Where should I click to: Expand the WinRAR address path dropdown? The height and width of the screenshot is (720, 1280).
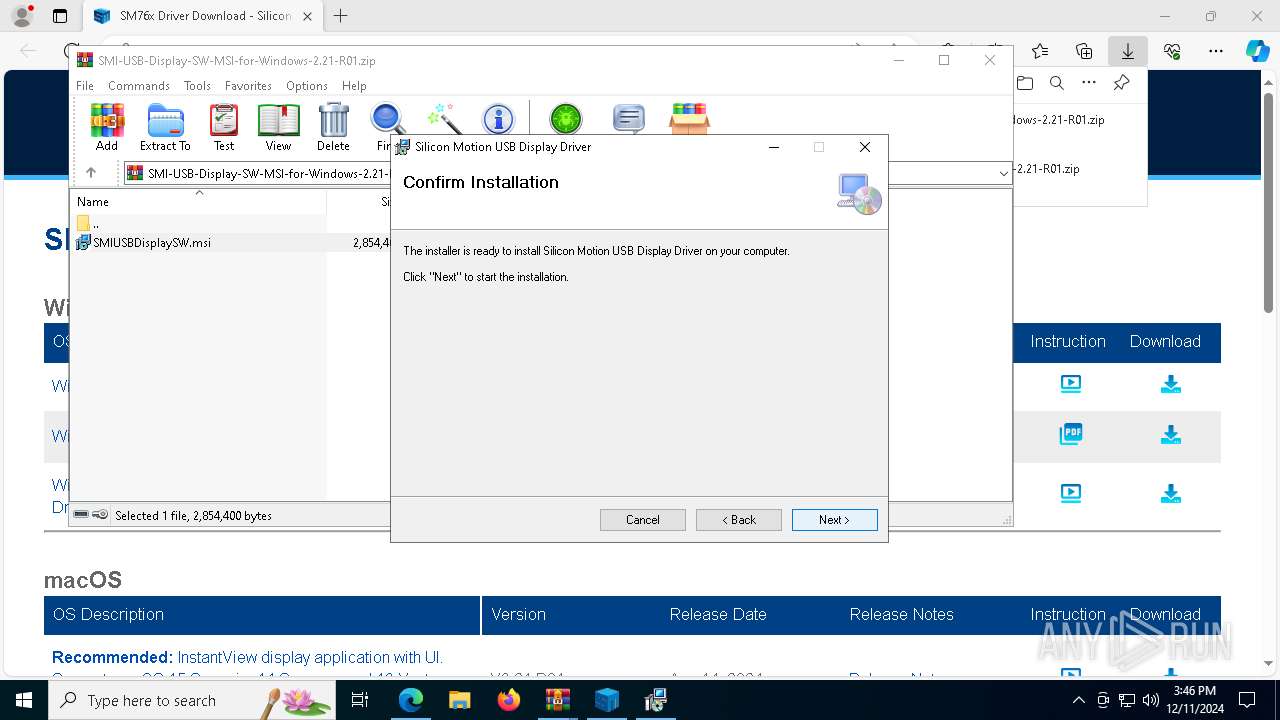click(x=1003, y=173)
